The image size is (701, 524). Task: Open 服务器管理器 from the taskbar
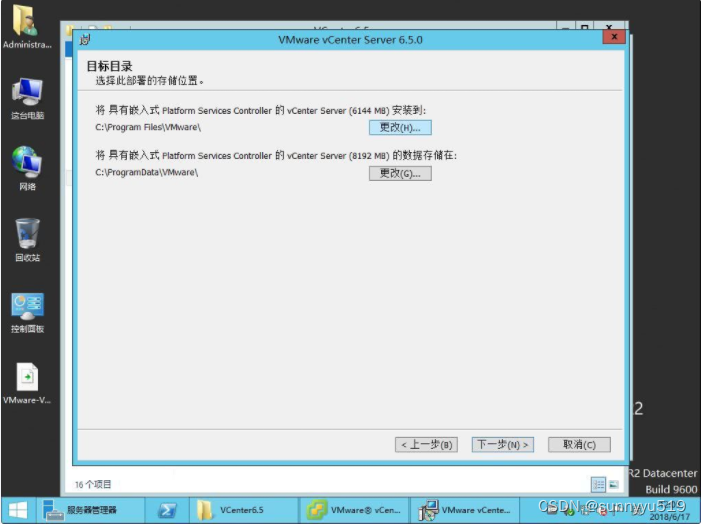point(90,510)
